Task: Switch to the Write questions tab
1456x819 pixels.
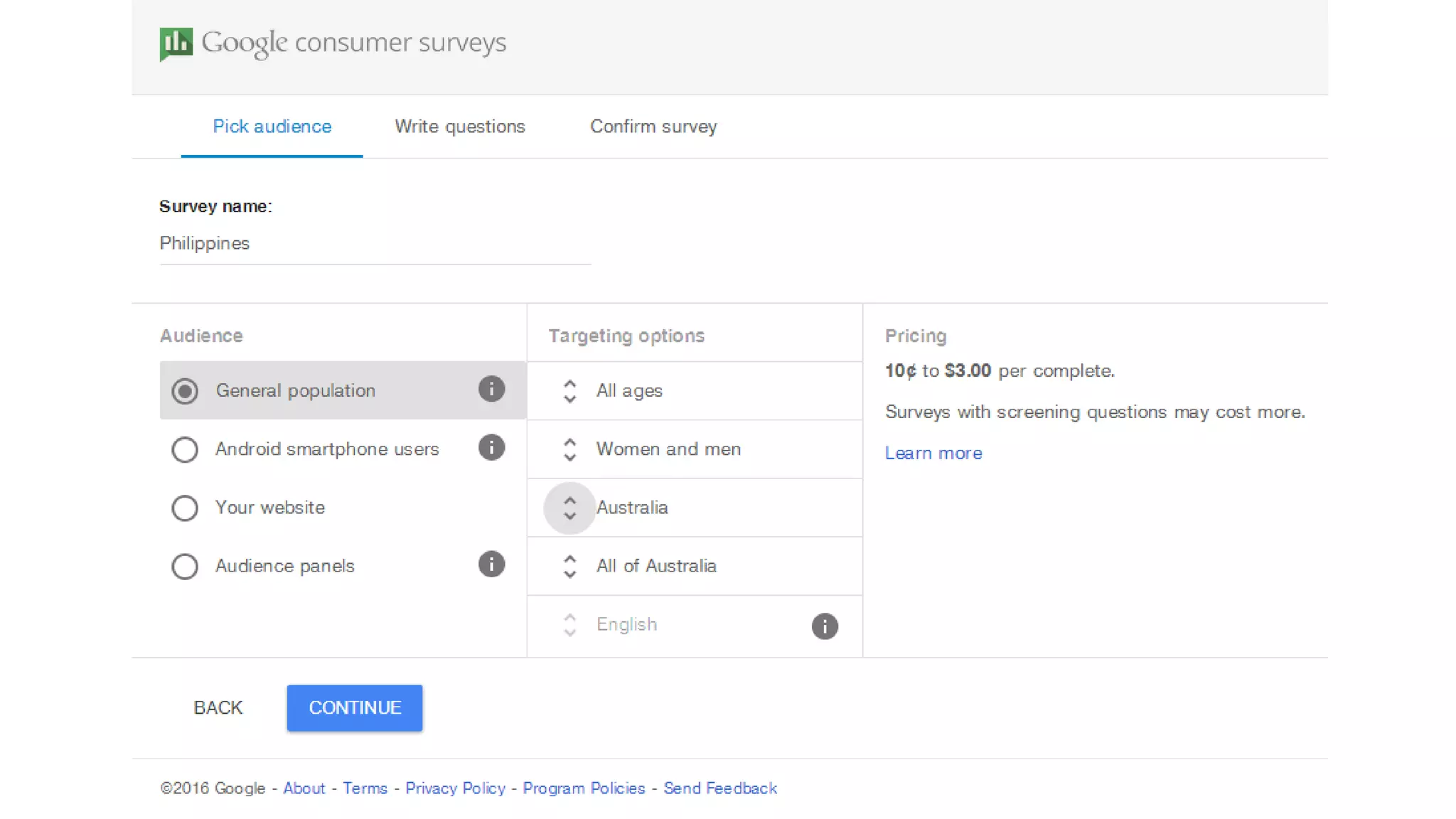Action: [460, 127]
